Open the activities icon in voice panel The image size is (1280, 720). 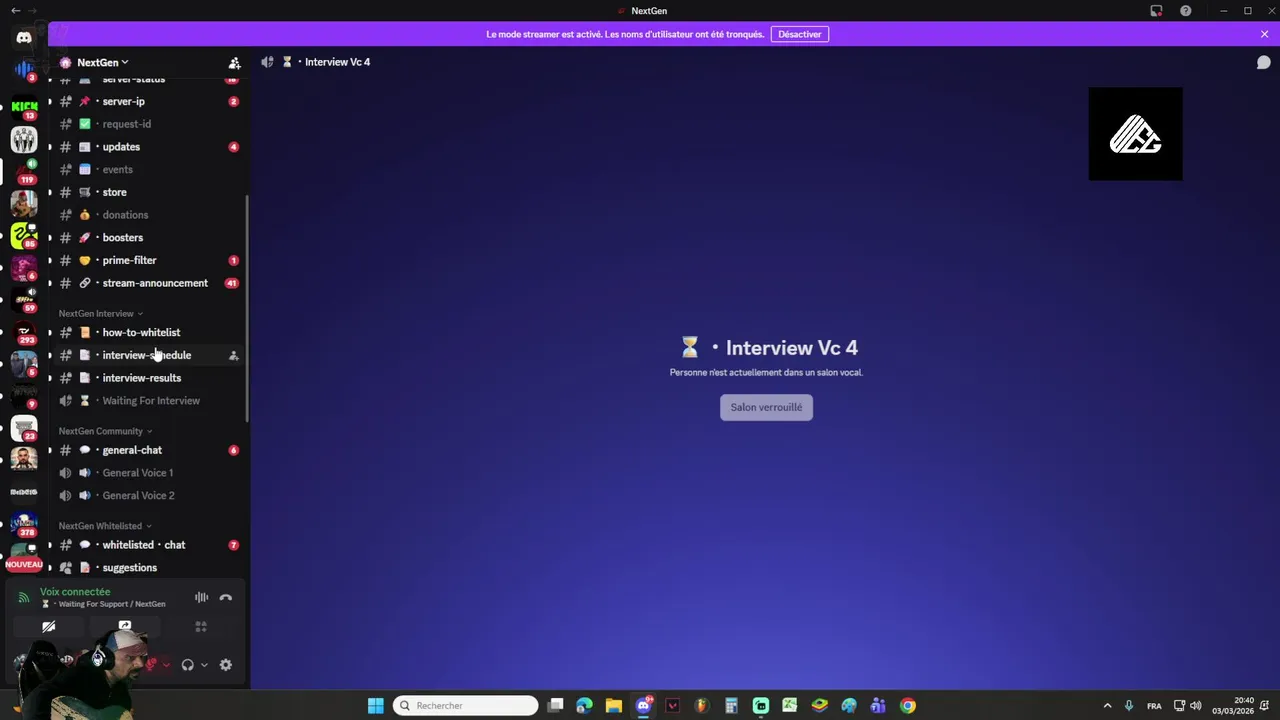point(201,627)
